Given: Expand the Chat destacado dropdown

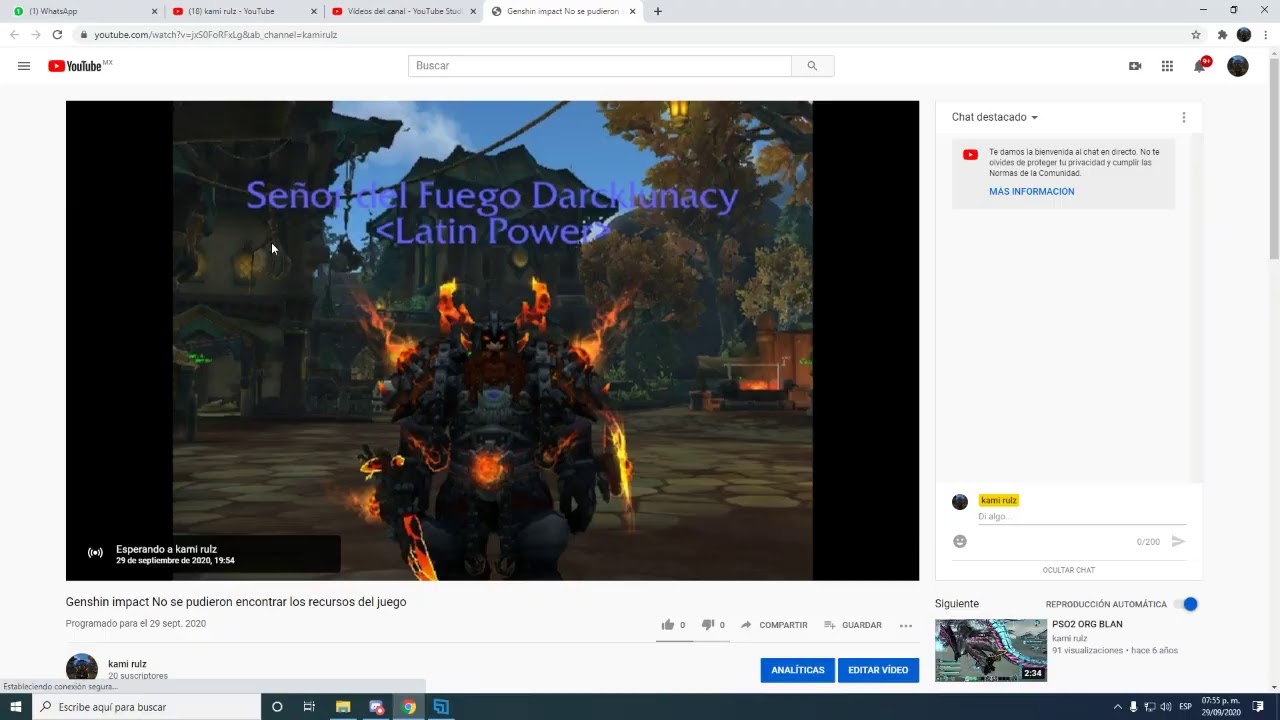Looking at the screenshot, I should pos(995,117).
